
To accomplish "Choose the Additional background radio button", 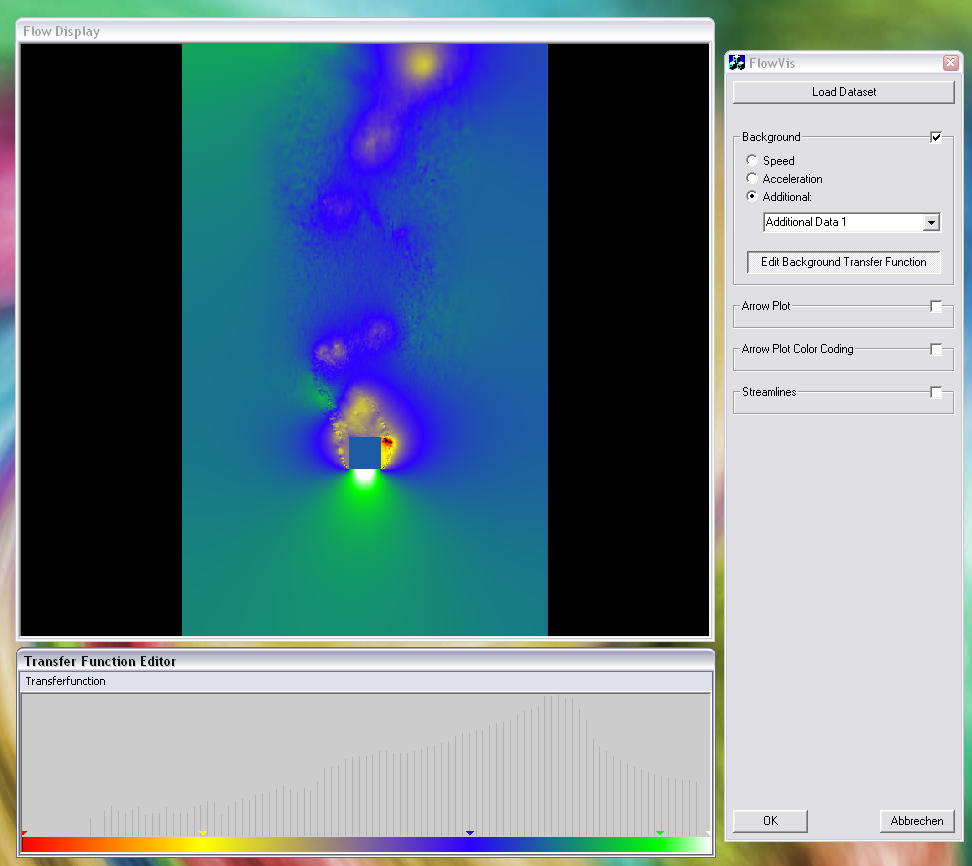I will click(752, 197).
